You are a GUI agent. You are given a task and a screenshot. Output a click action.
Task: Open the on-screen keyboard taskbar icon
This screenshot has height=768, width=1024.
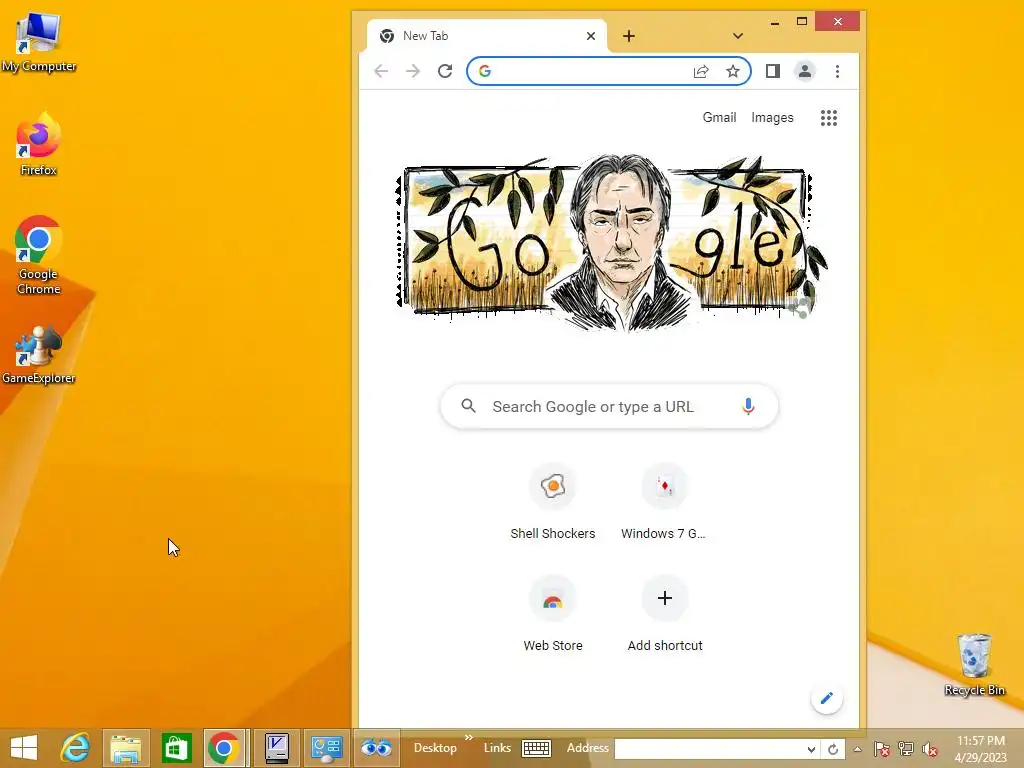(536, 748)
